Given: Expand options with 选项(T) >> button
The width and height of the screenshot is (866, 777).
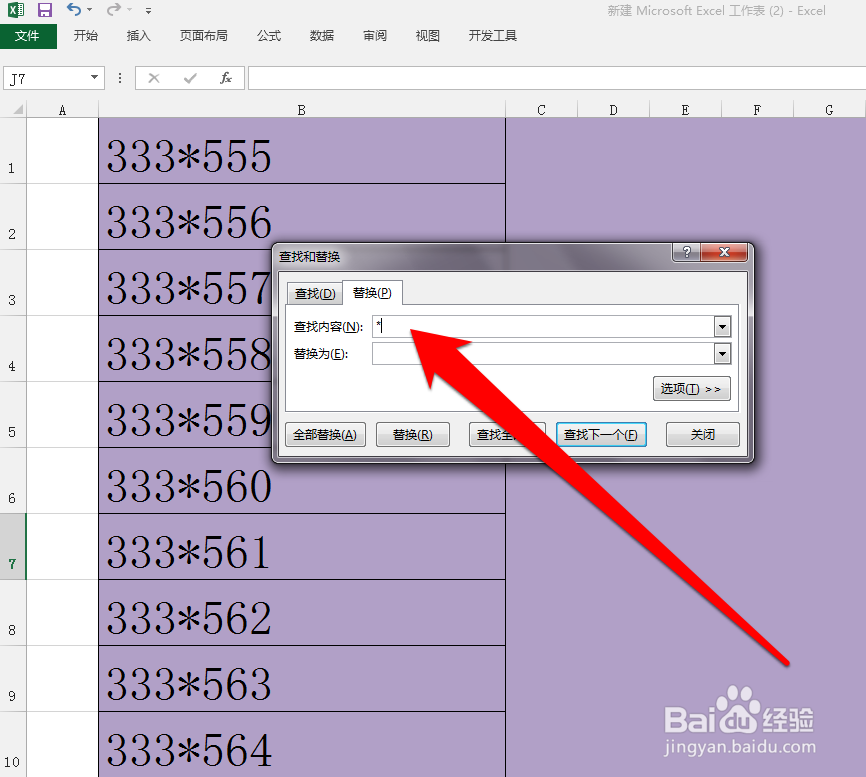Looking at the screenshot, I should point(691,389).
